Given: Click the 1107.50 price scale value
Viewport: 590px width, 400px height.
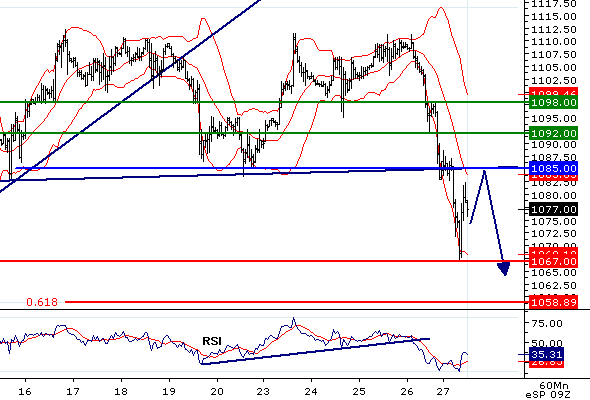Looking at the screenshot, I should click(x=553, y=55).
